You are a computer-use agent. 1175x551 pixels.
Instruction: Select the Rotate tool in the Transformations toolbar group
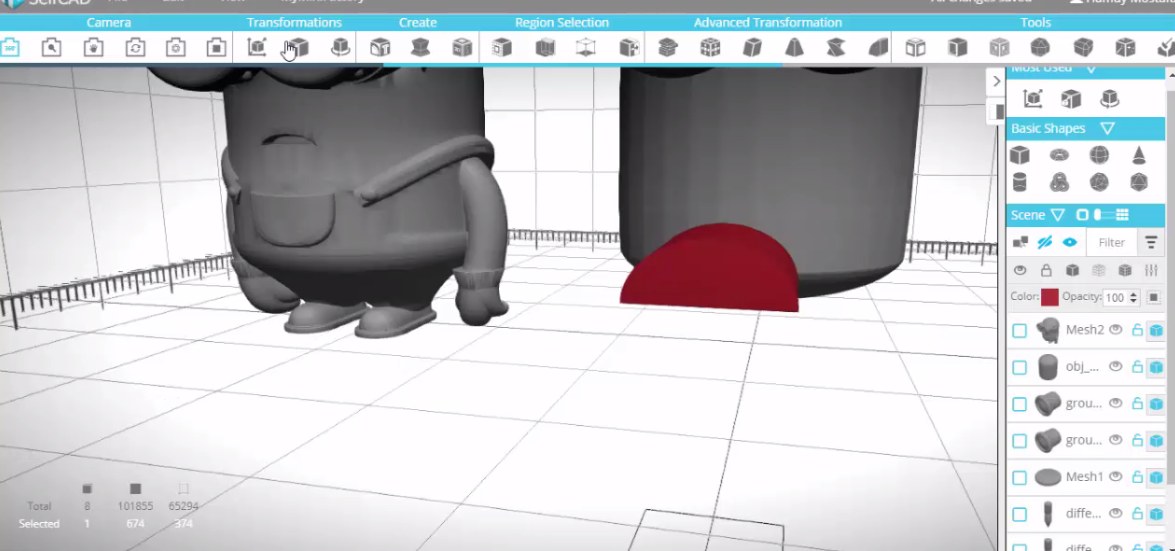point(340,48)
